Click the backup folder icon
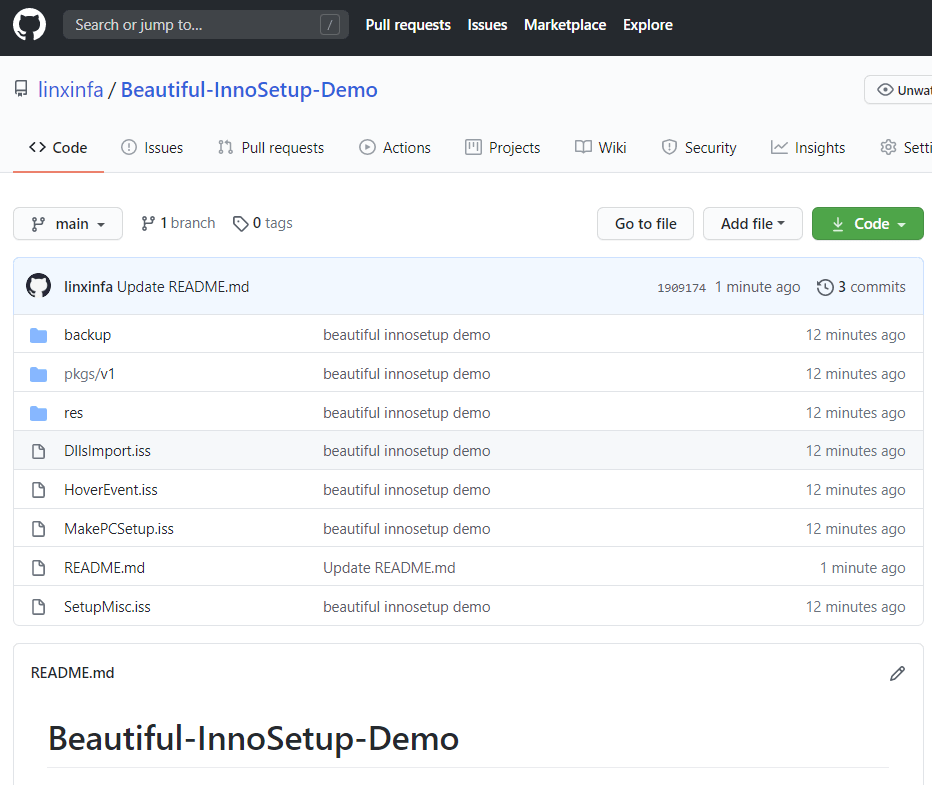 tap(38, 334)
